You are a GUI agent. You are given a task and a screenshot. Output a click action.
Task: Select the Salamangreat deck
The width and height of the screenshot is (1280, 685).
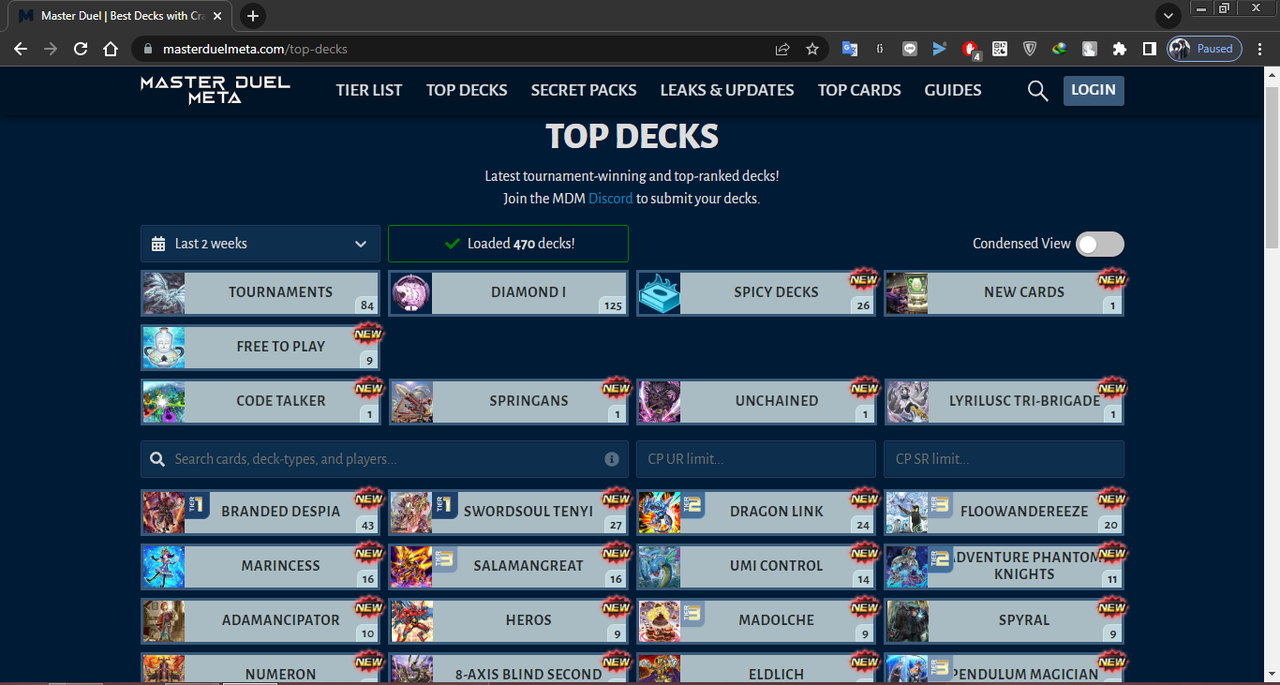(x=508, y=566)
